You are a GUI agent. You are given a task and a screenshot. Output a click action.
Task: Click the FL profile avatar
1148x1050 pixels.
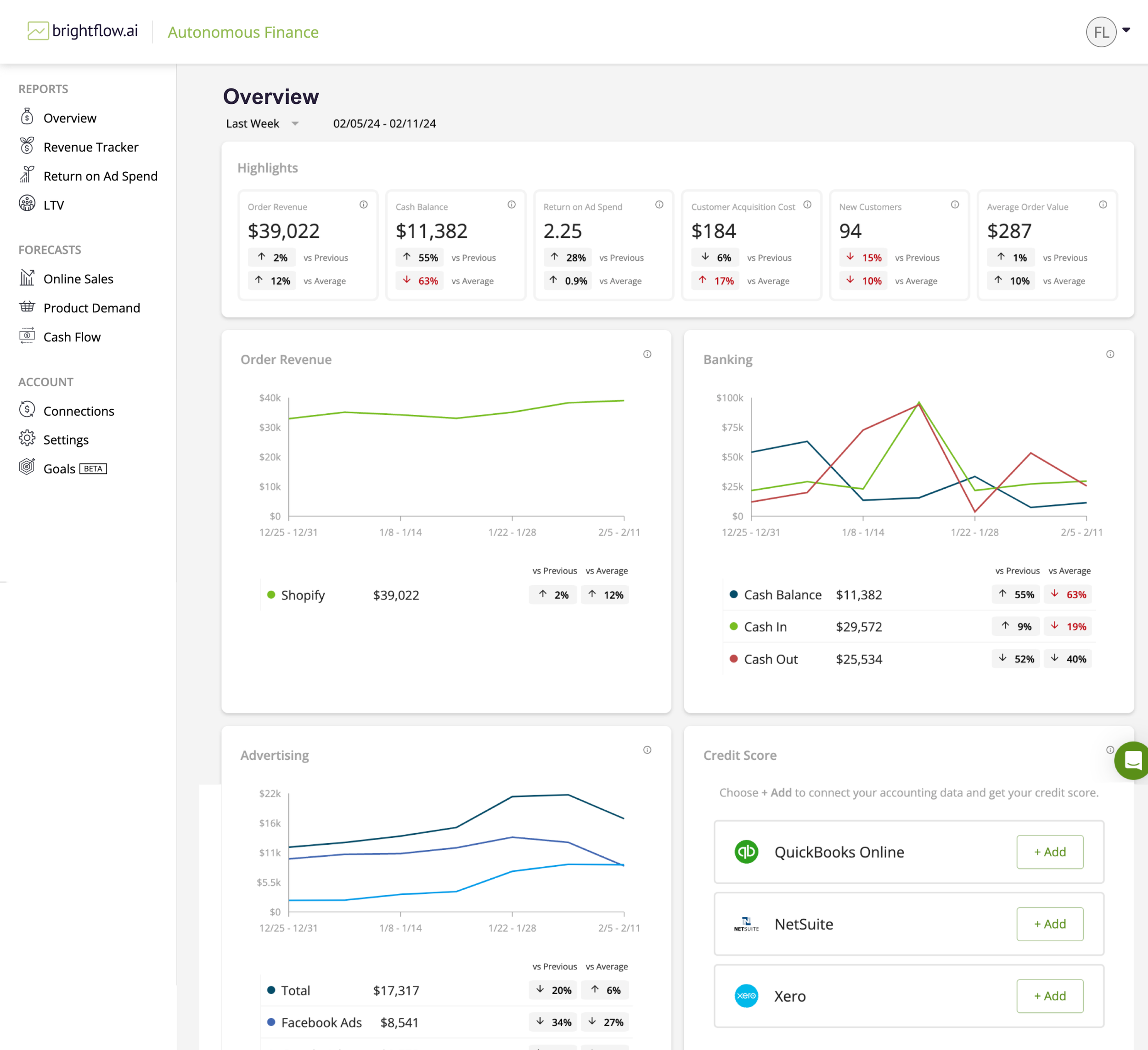point(1100,32)
